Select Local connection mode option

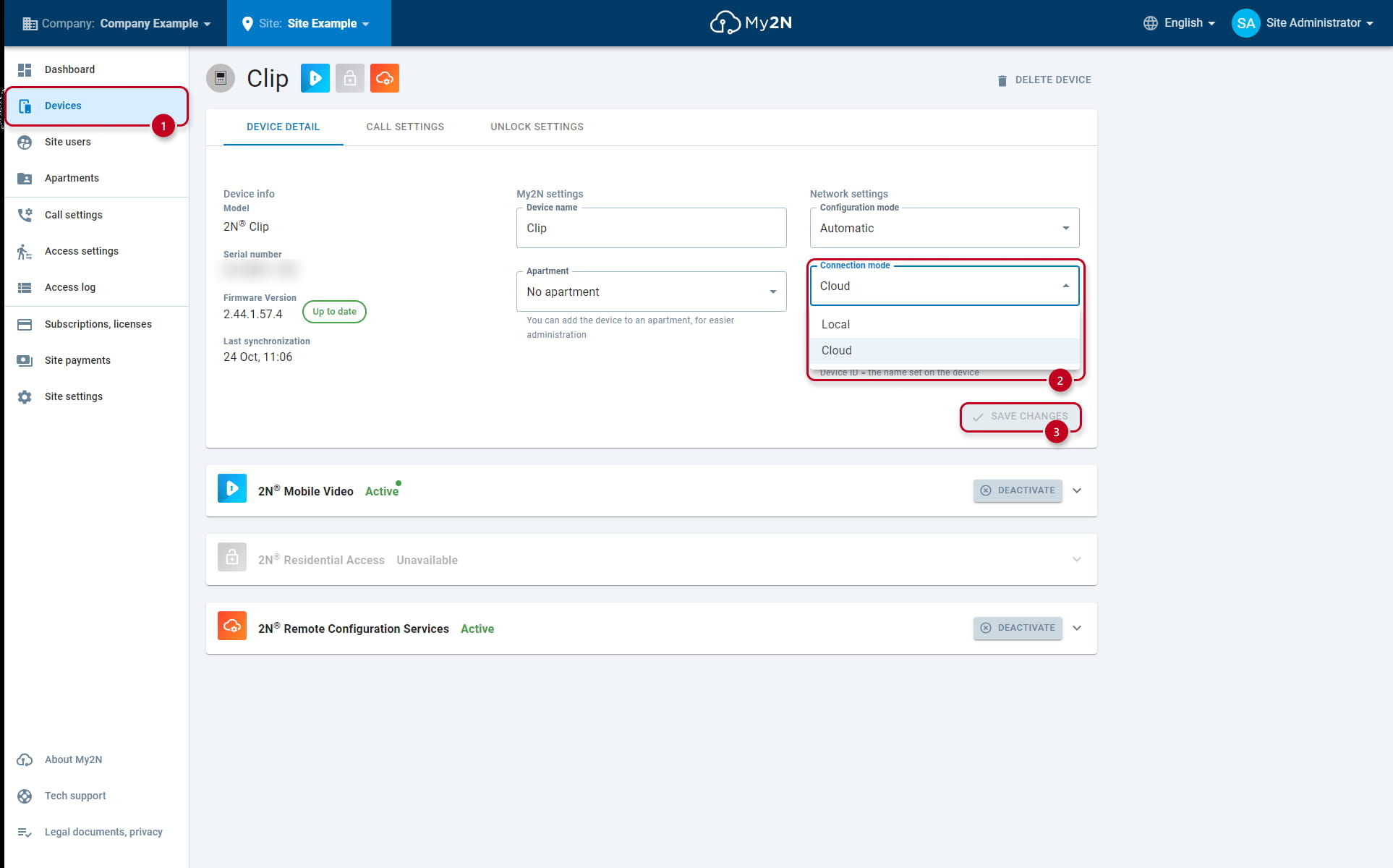pos(945,325)
